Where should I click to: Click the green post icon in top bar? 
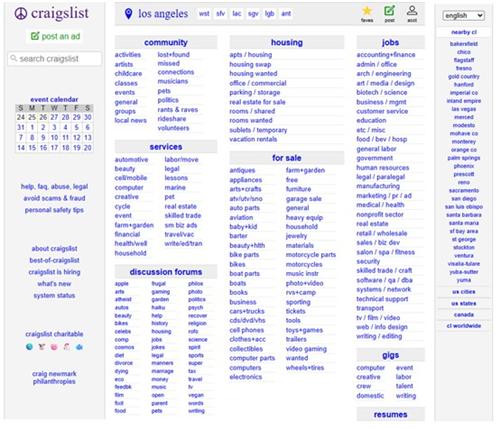click(x=389, y=11)
